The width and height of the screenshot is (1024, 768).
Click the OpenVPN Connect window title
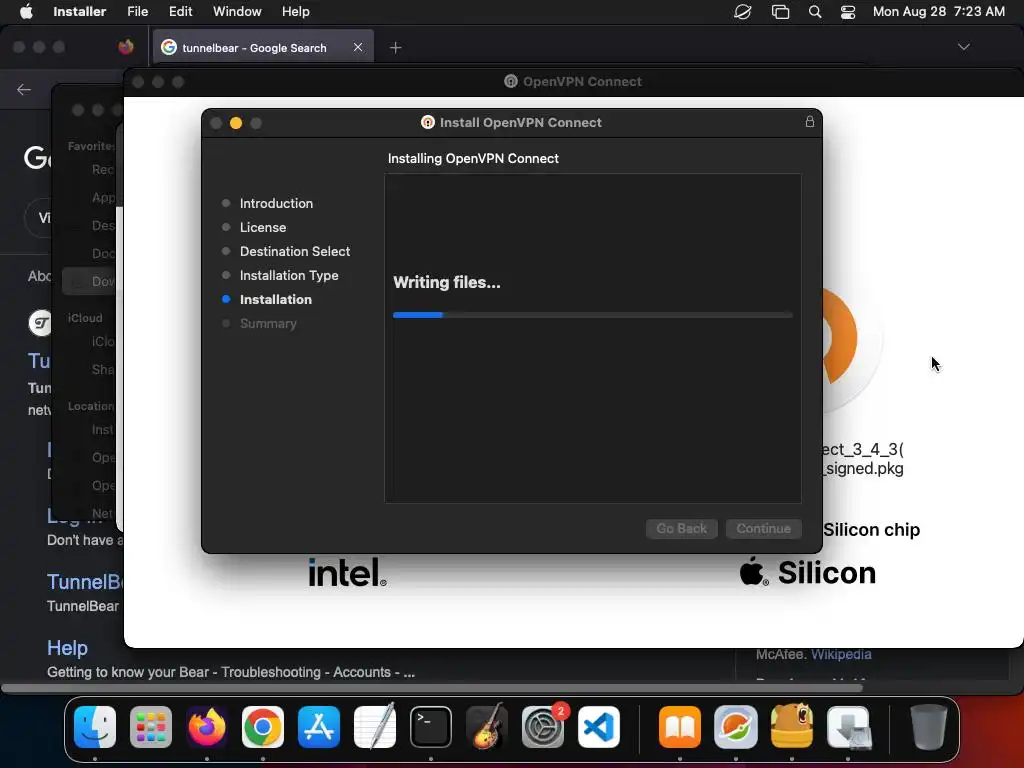point(582,82)
